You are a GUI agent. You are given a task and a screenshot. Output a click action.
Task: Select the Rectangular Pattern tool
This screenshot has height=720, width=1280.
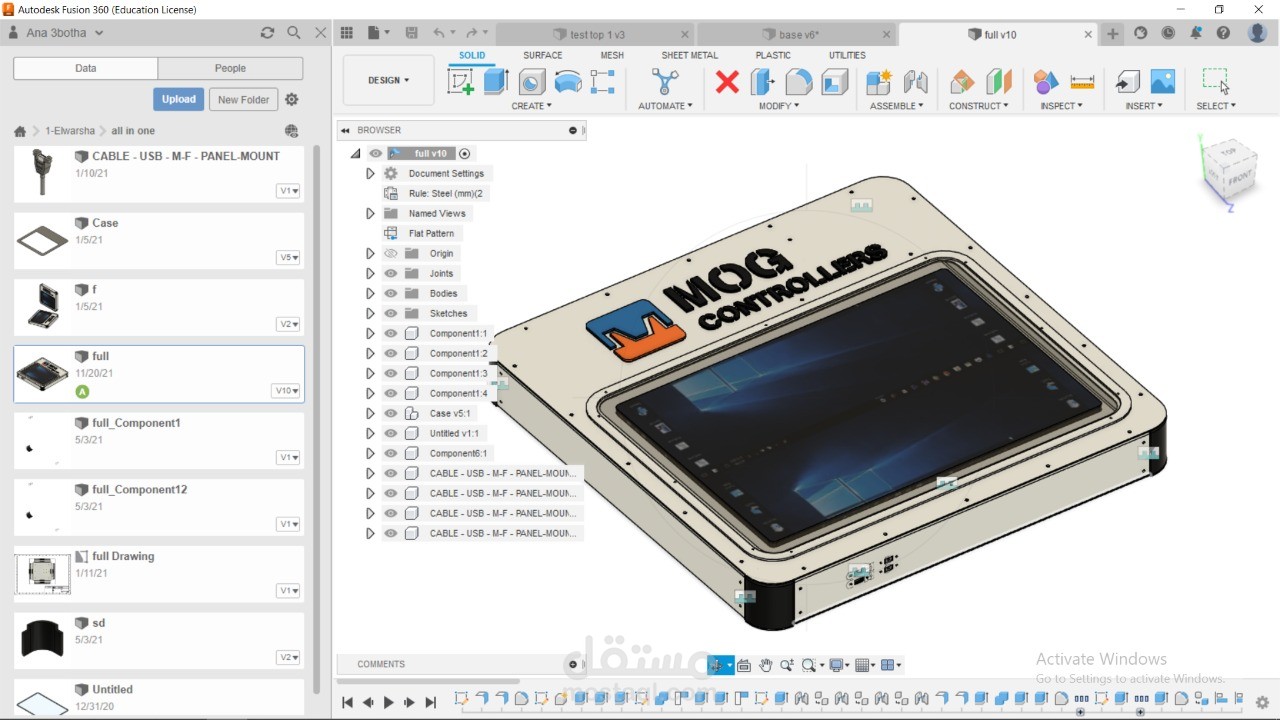coord(603,82)
